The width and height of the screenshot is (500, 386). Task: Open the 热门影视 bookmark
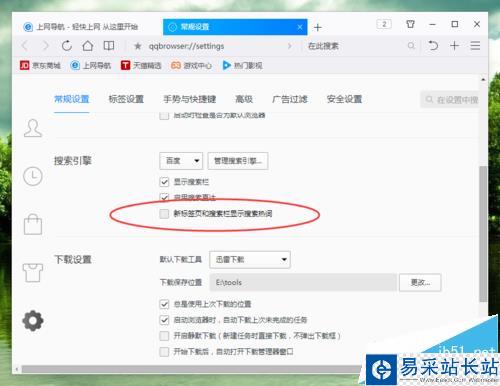242,65
